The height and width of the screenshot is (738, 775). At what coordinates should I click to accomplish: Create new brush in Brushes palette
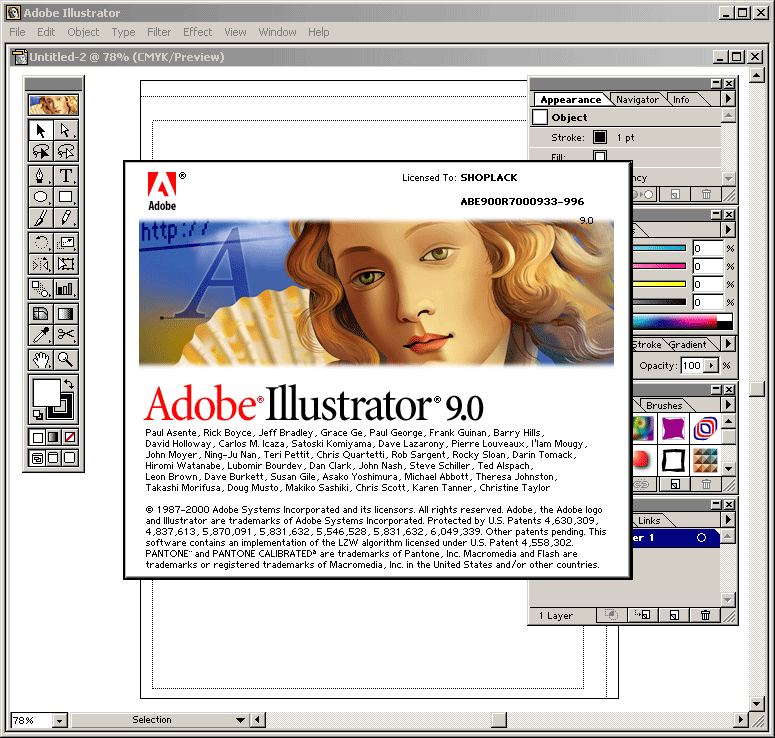pos(675,484)
